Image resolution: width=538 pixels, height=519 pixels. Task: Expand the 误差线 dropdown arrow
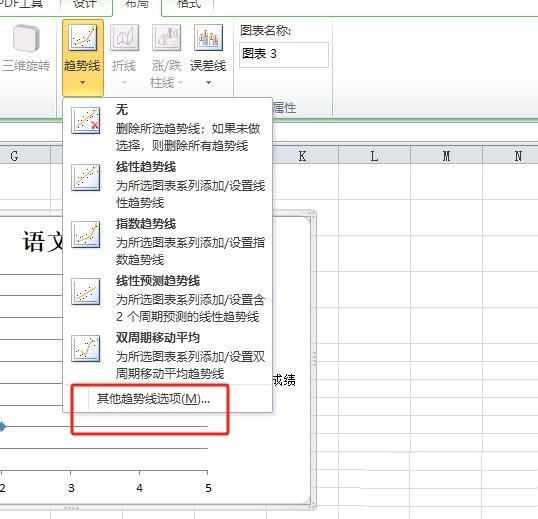tap(208, 83)
